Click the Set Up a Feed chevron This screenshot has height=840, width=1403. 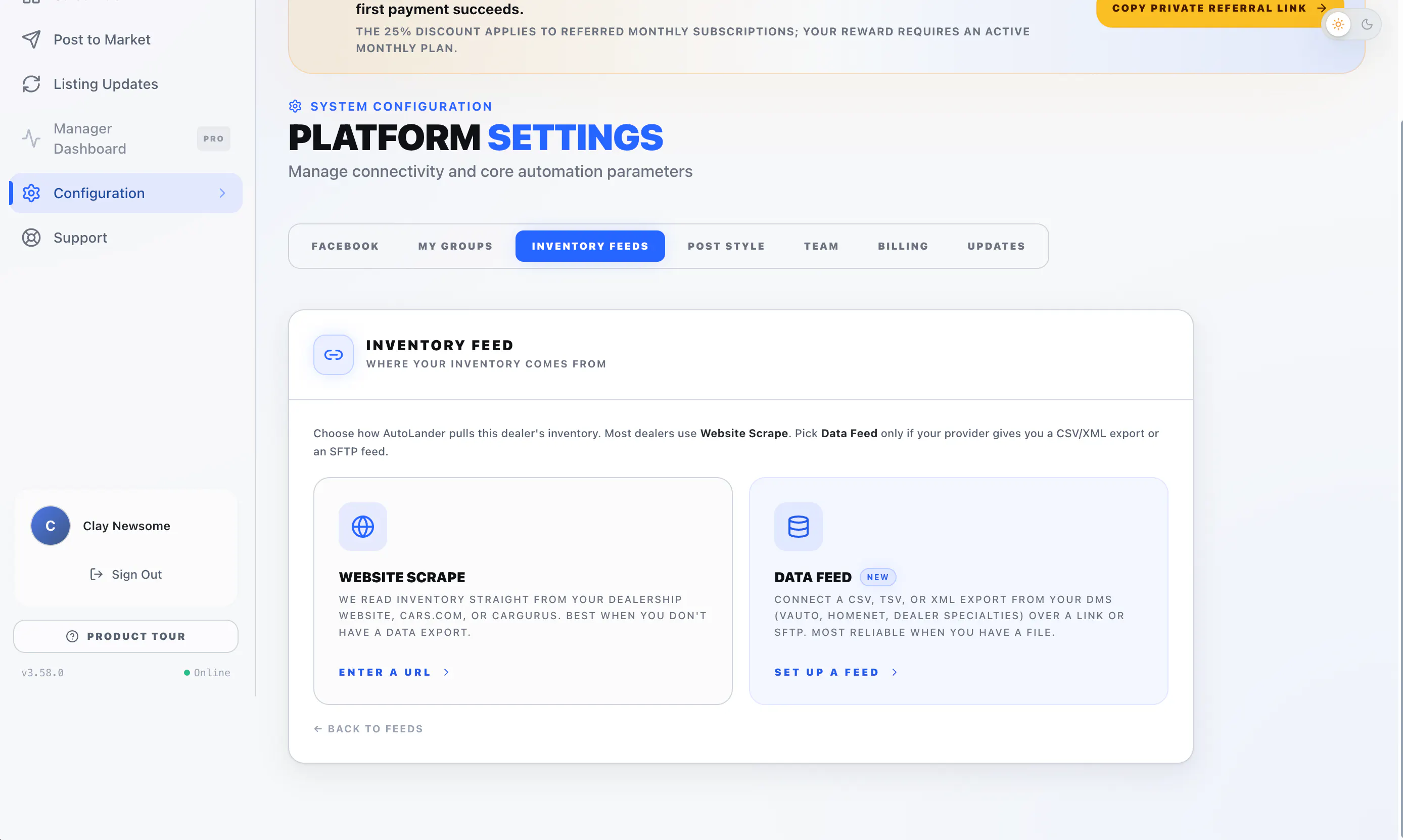point(895,672)
